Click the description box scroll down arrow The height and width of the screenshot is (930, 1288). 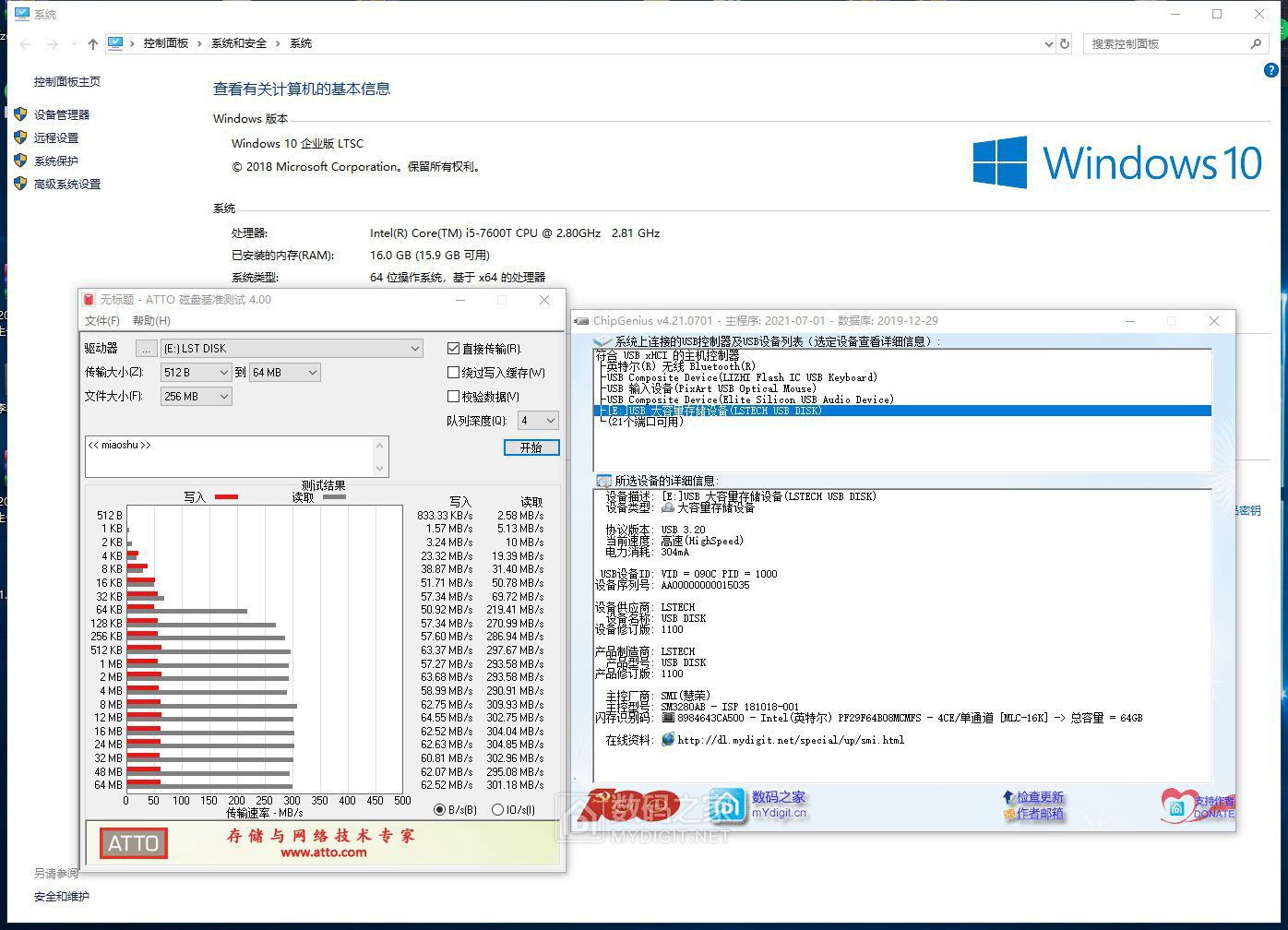pos(379,469)
